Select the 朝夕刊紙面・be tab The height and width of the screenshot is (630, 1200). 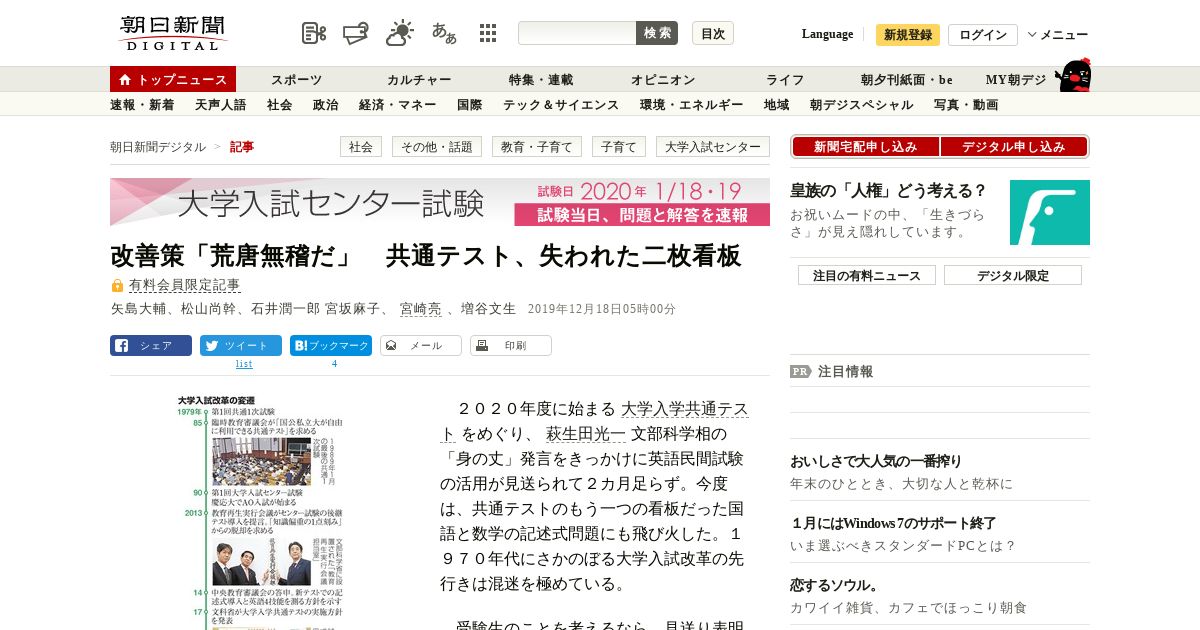pyautogui.click(x=907, y=80)
